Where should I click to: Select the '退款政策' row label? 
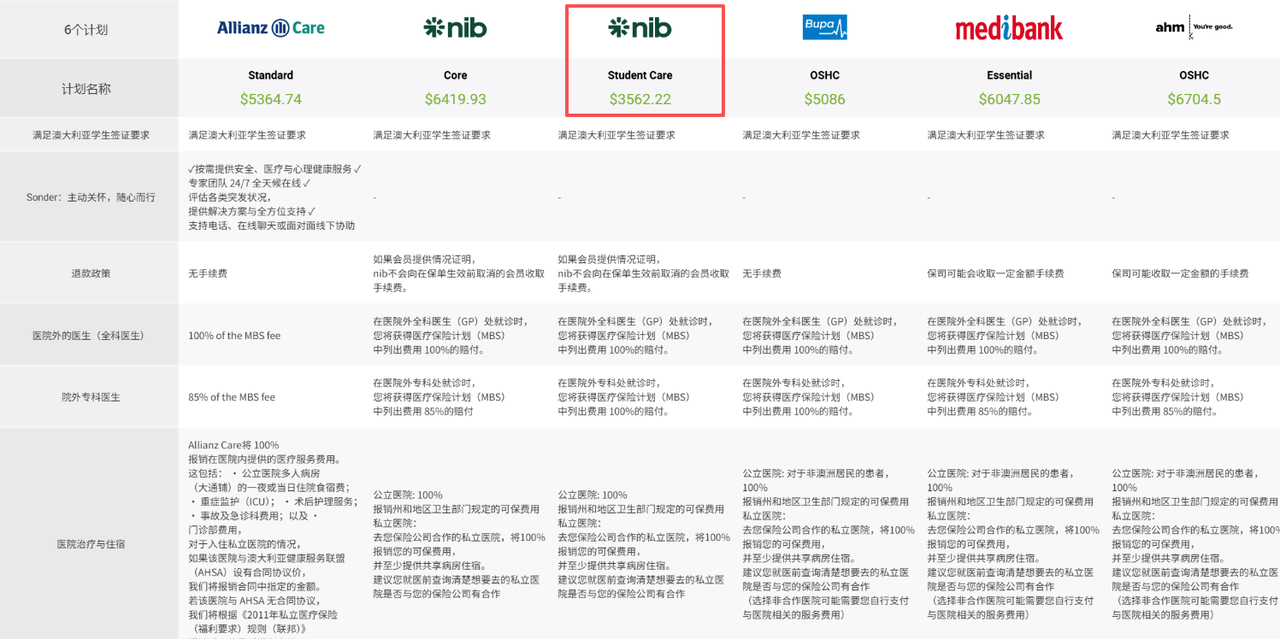pyautogui.click(x=91, y=273)
